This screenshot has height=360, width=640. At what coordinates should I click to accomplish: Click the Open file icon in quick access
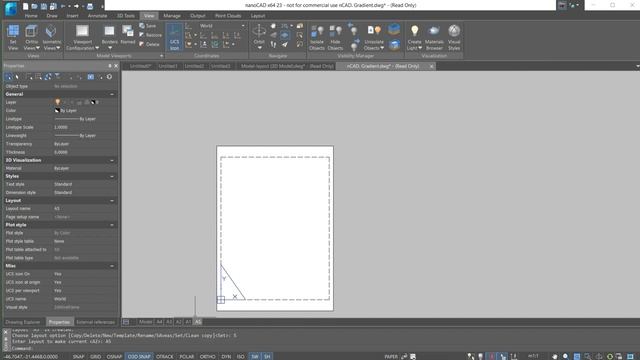(x=34, y=6)
